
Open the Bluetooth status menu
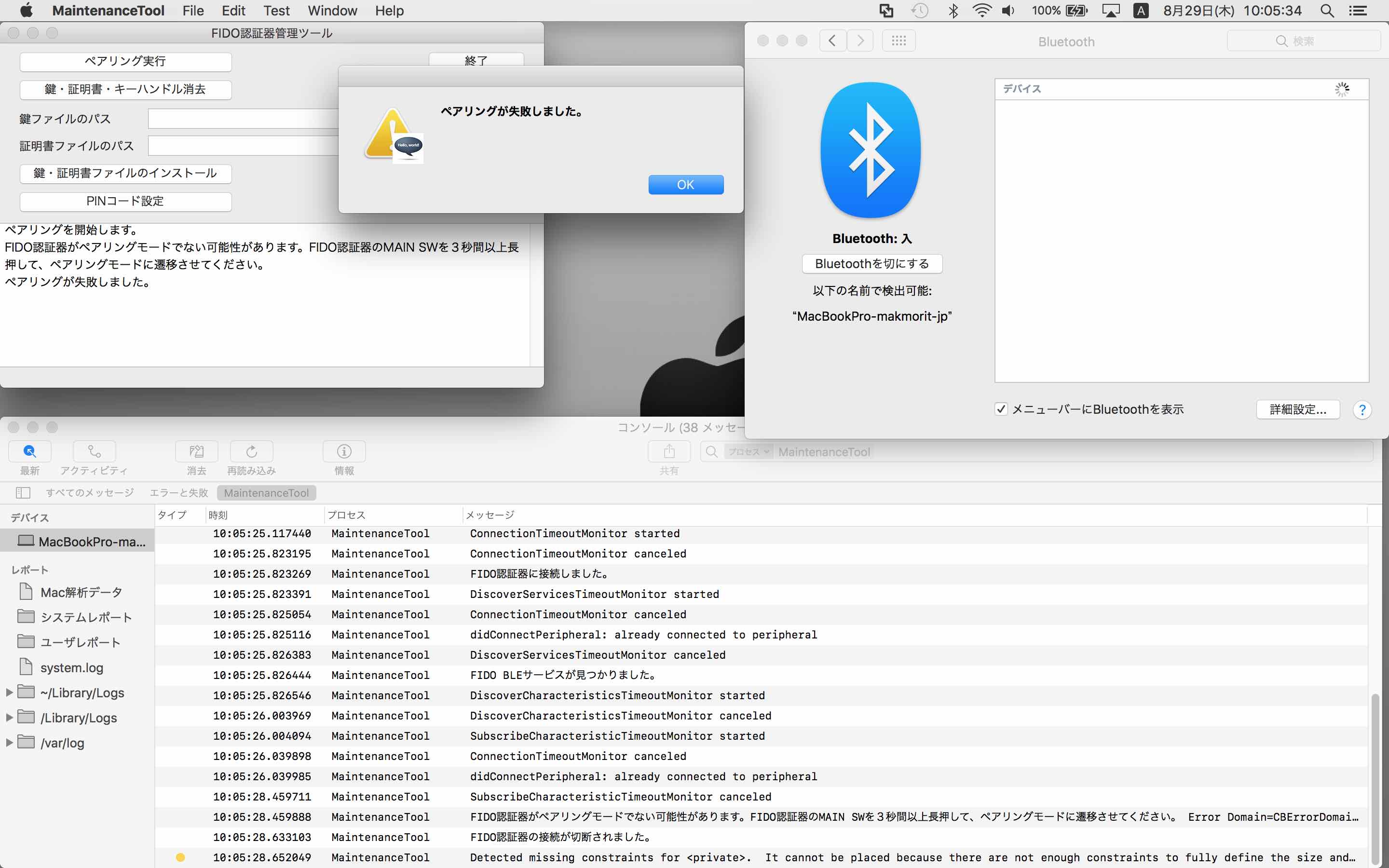click(954, 10)
